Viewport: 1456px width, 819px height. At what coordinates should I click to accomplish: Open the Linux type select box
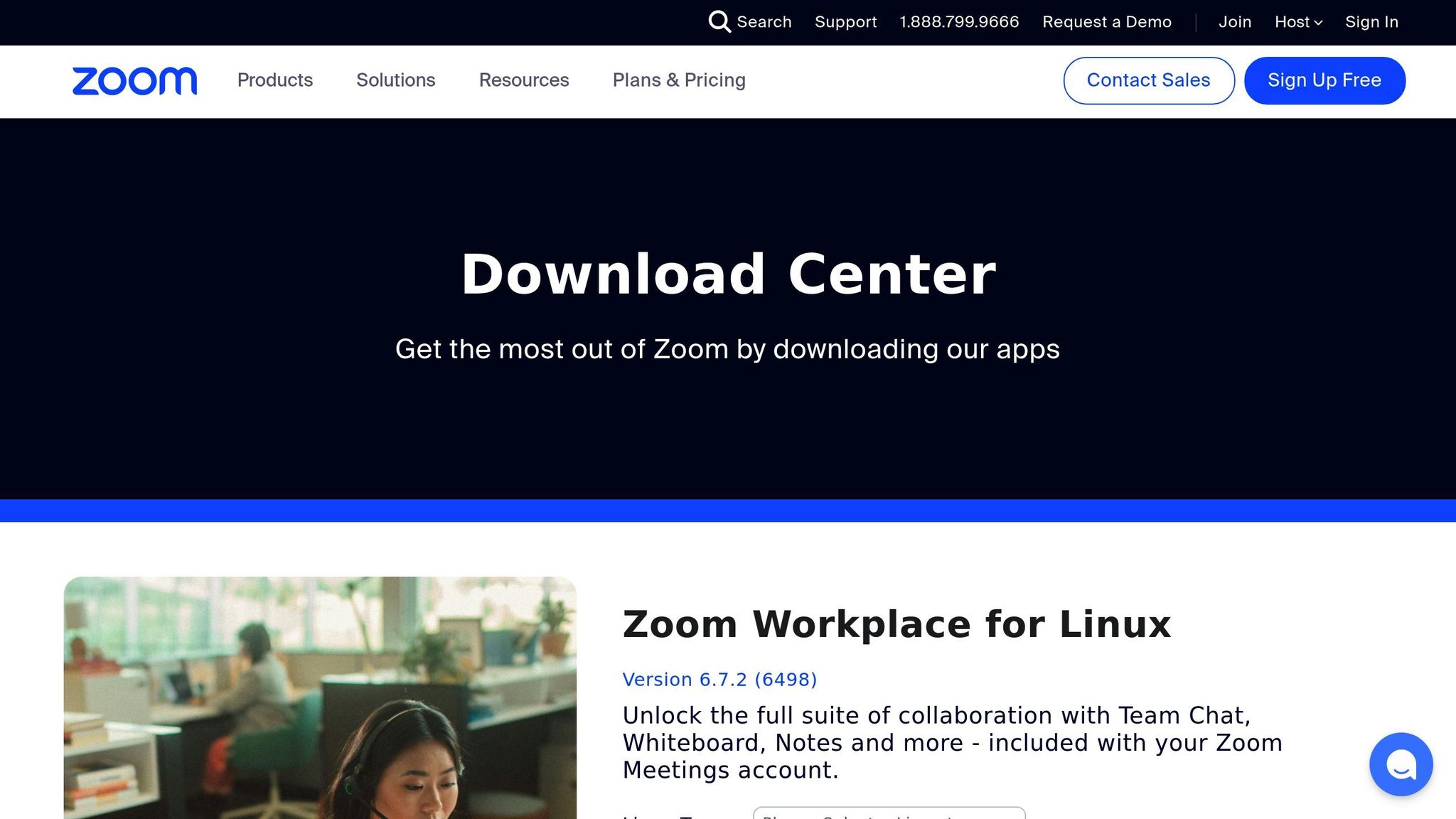[x=889, y=813]
